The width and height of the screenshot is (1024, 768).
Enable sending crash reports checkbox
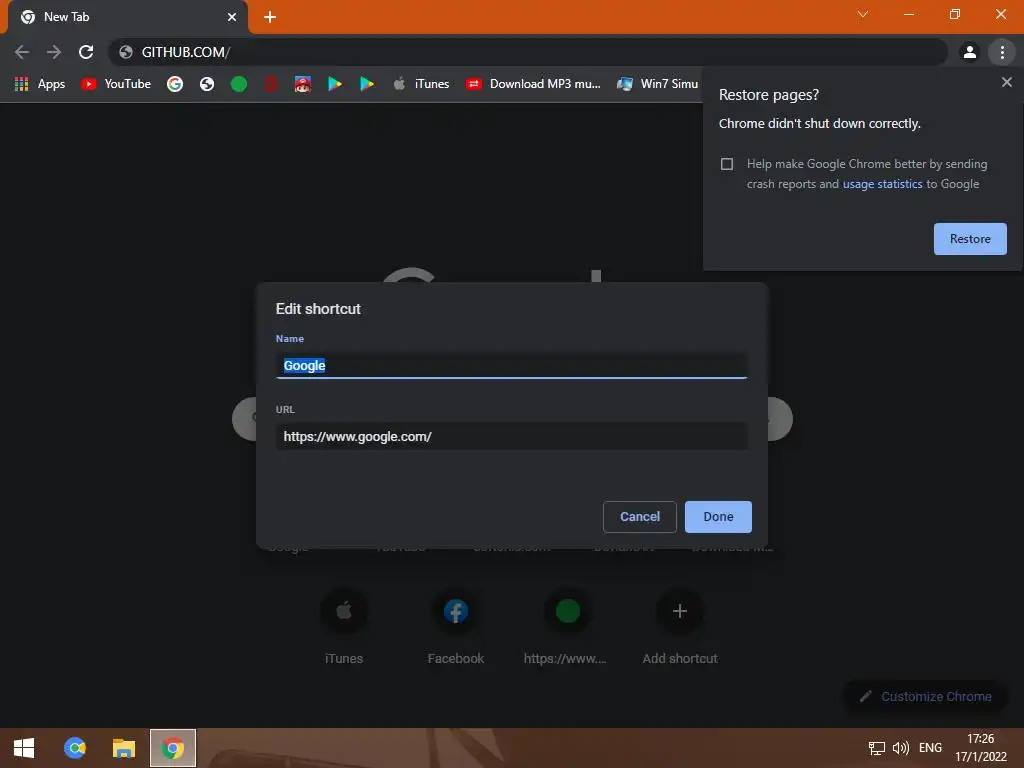click(727, 164)
